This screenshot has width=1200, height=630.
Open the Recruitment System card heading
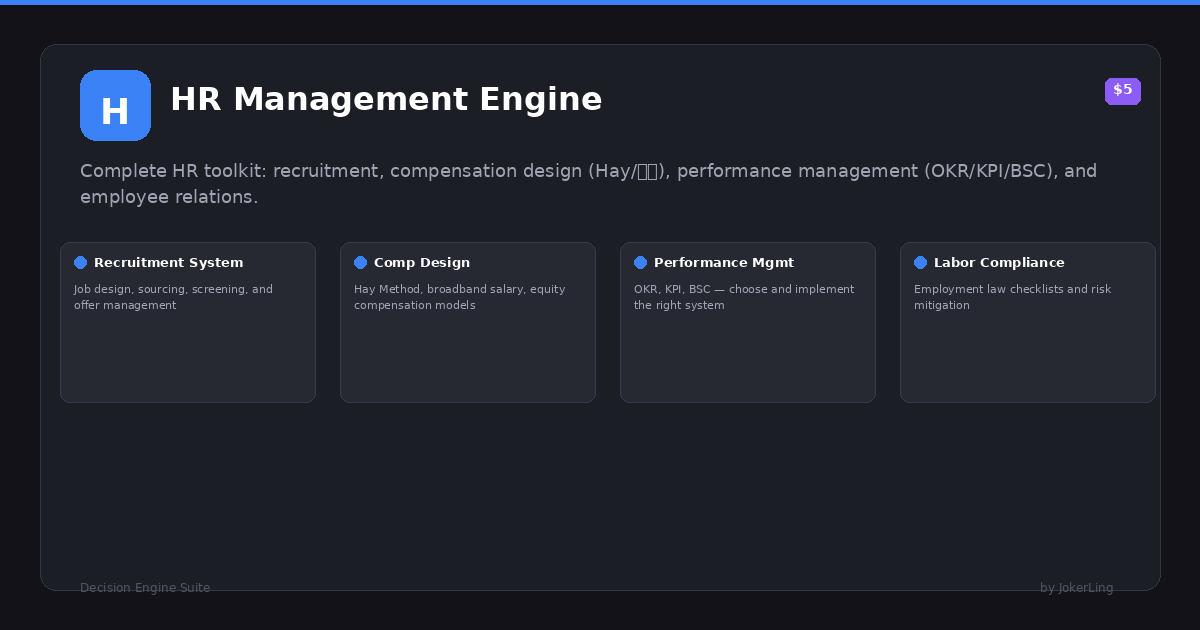(x=168, y=263)
